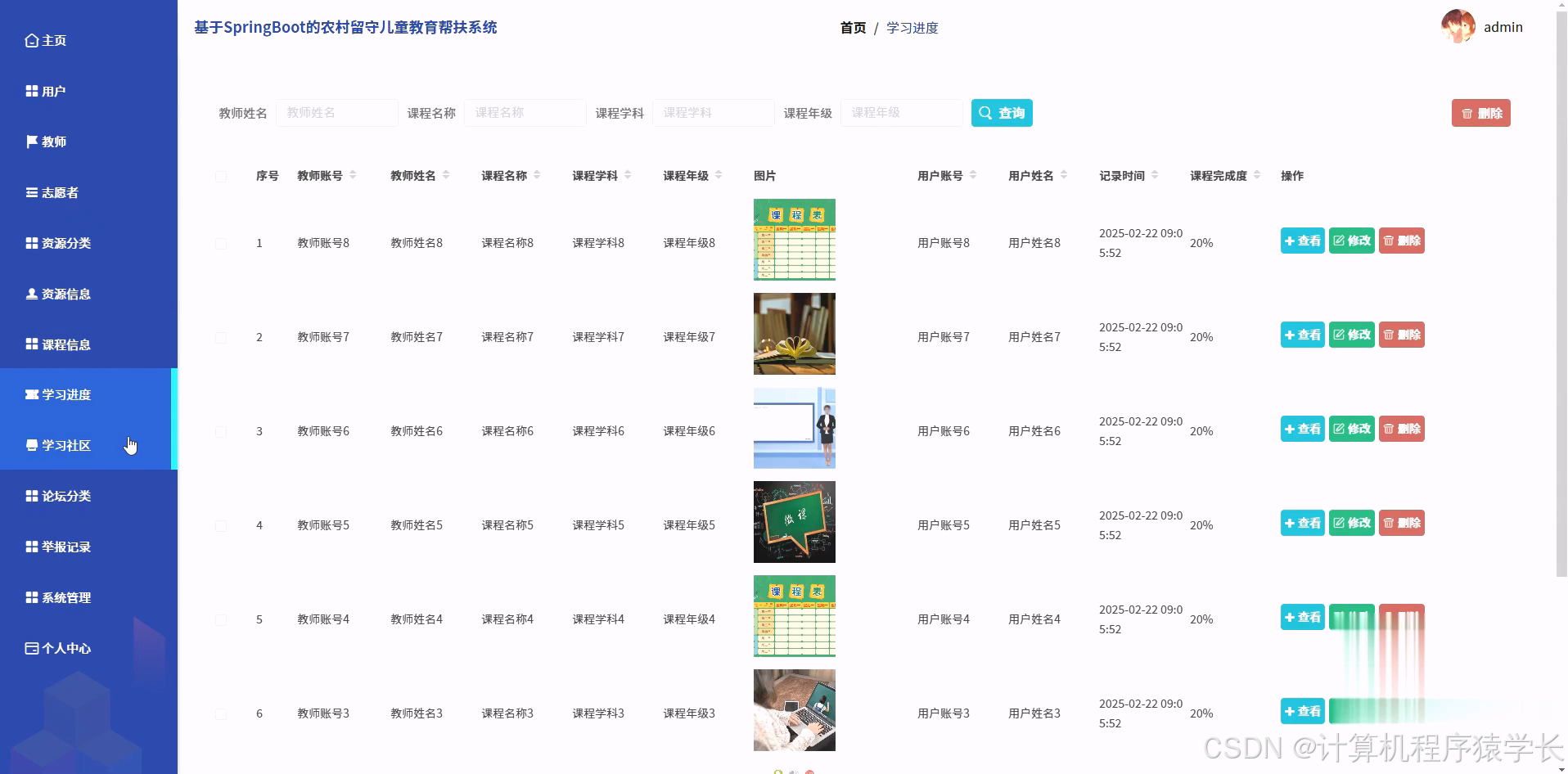Open 资源分类 from the sidebar

pos(33,243)
